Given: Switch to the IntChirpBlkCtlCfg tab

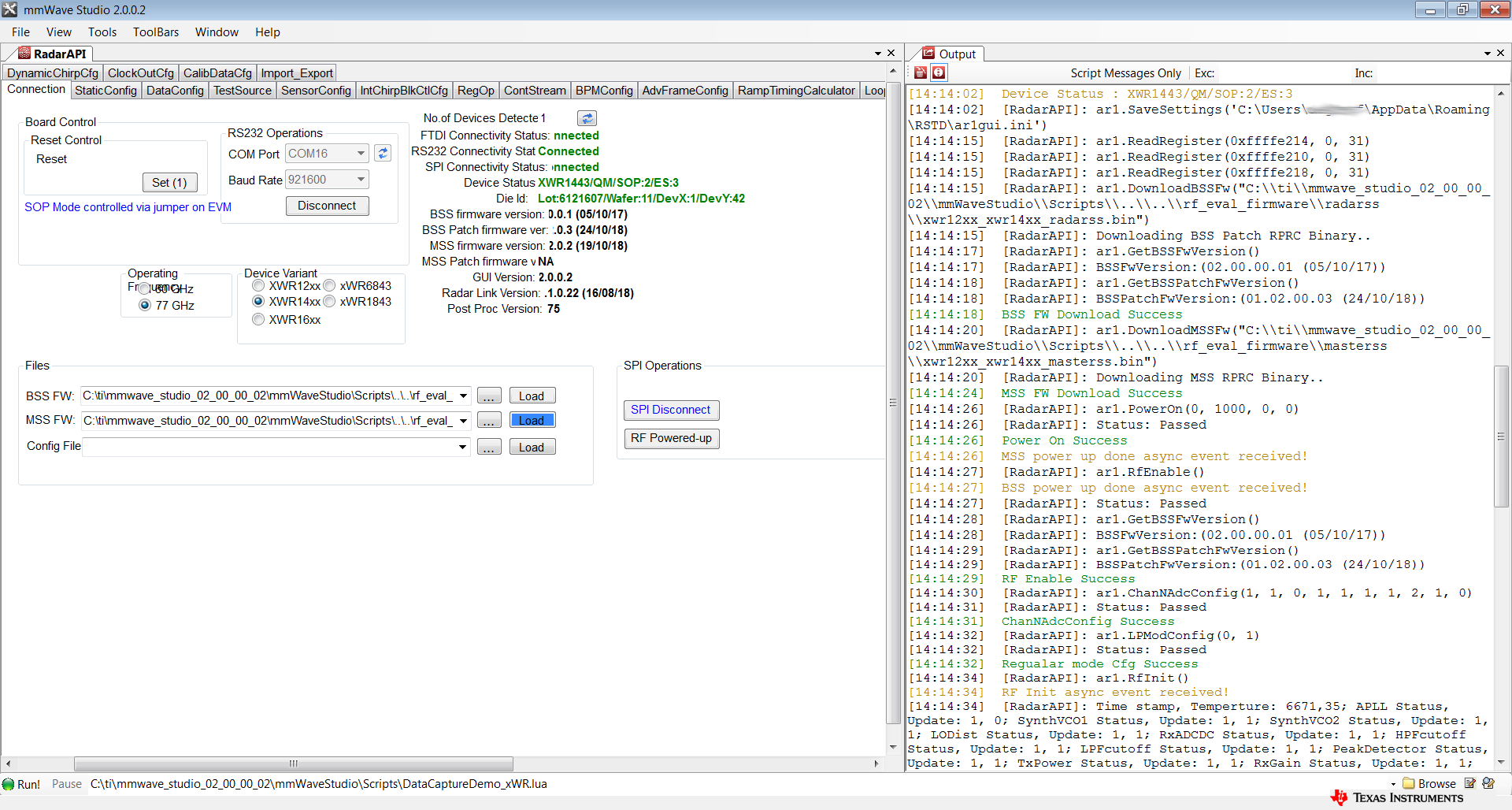Looking at the screenshot, I should (x=404, y=91).
